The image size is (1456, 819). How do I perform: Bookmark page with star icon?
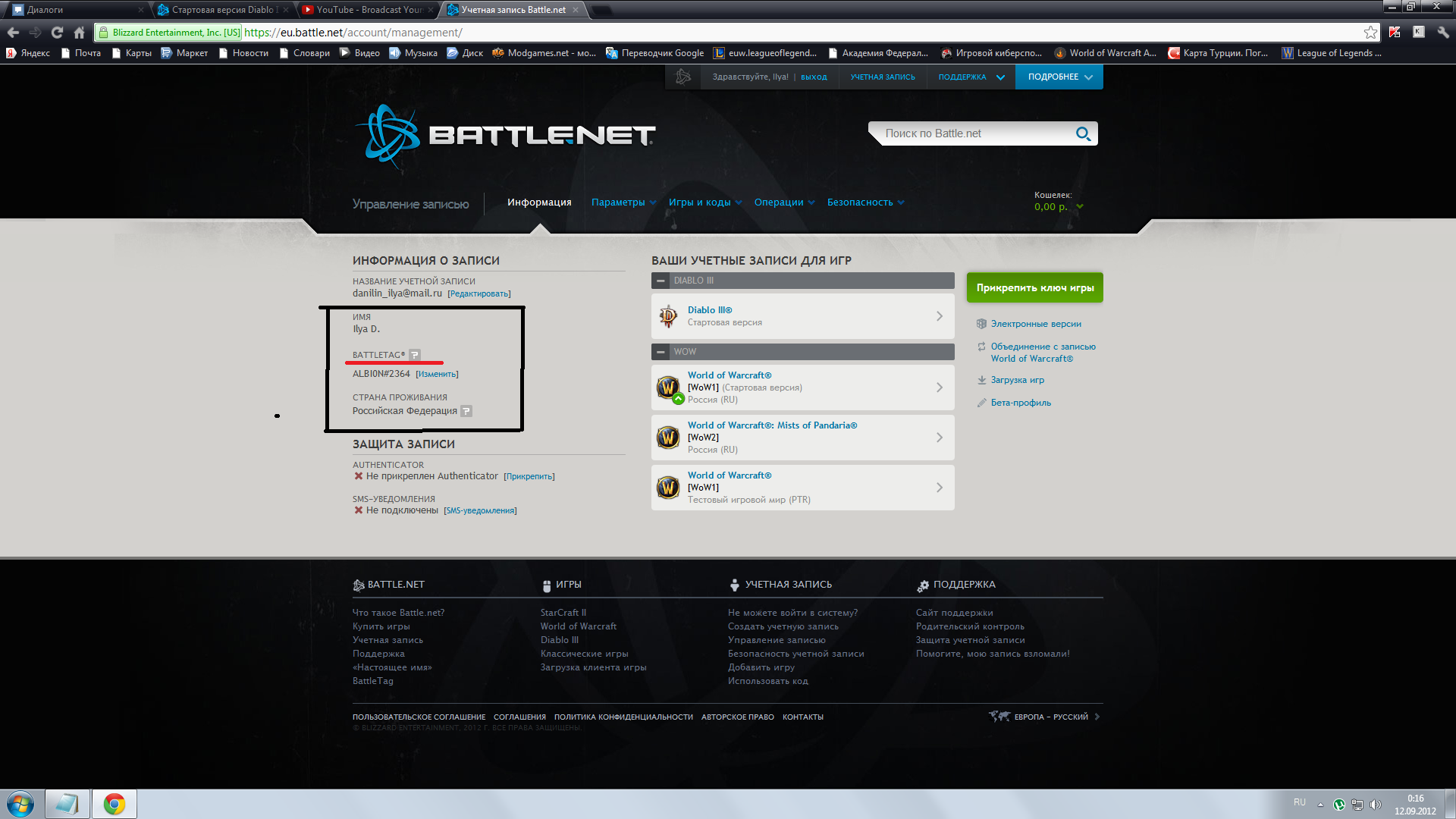1370,33
